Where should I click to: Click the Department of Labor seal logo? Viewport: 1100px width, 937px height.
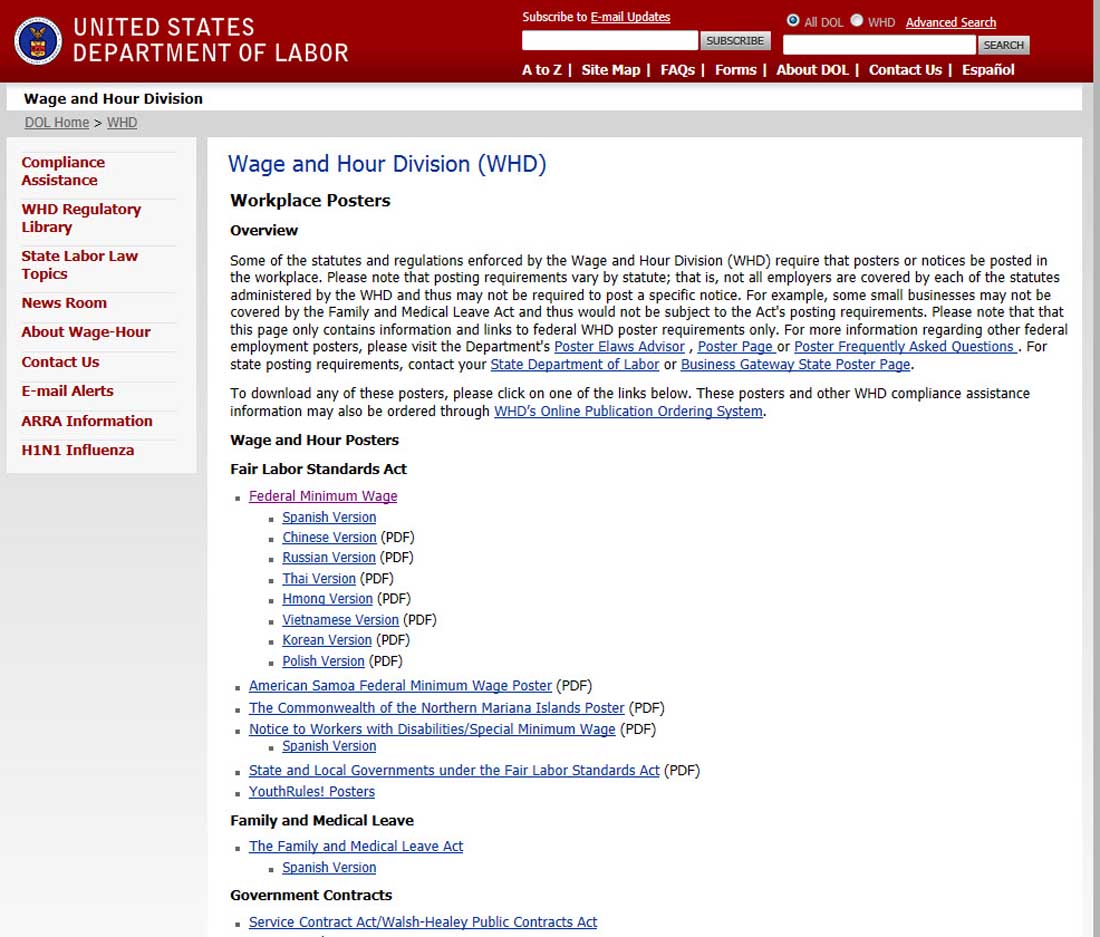(x=38, y=41)
